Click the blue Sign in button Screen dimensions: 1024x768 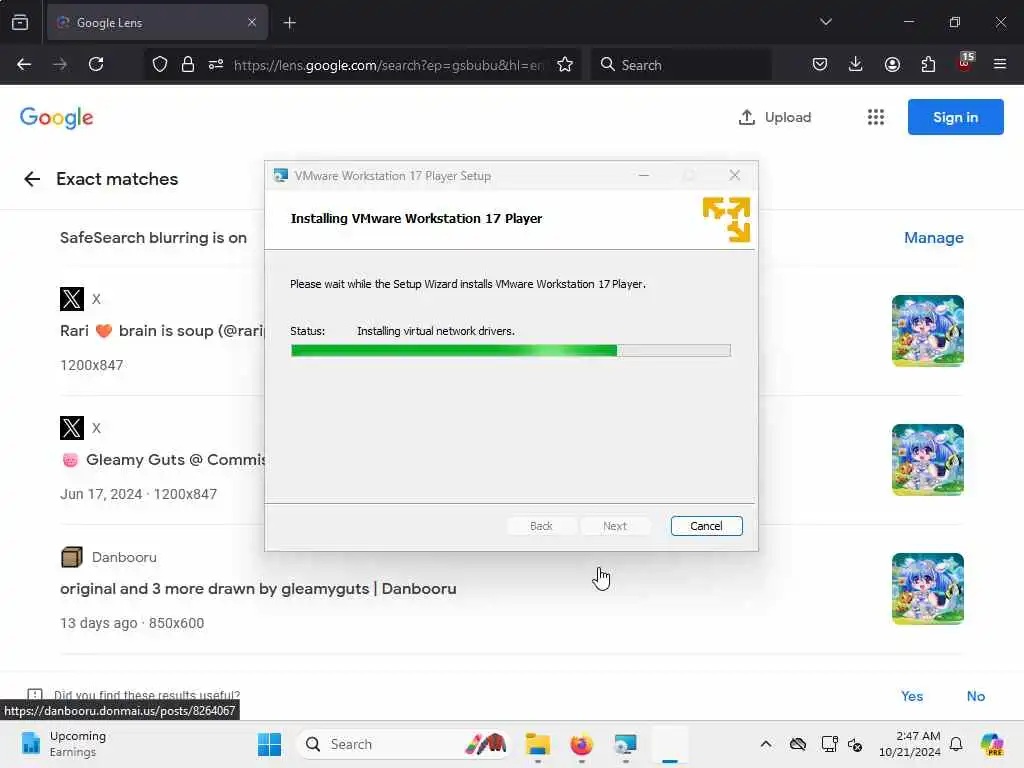click(955, 117)
